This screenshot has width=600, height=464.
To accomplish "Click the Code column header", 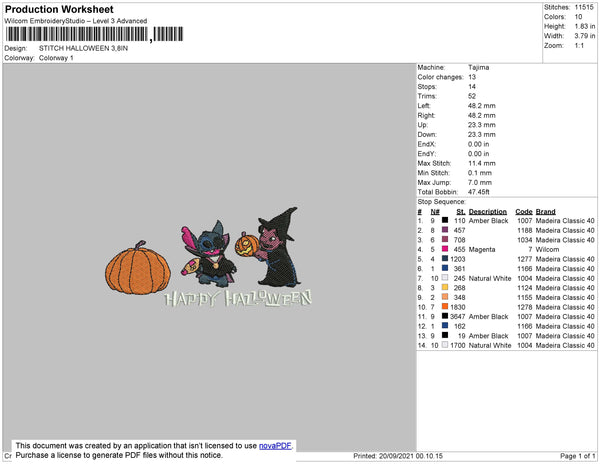I will 524,212.
